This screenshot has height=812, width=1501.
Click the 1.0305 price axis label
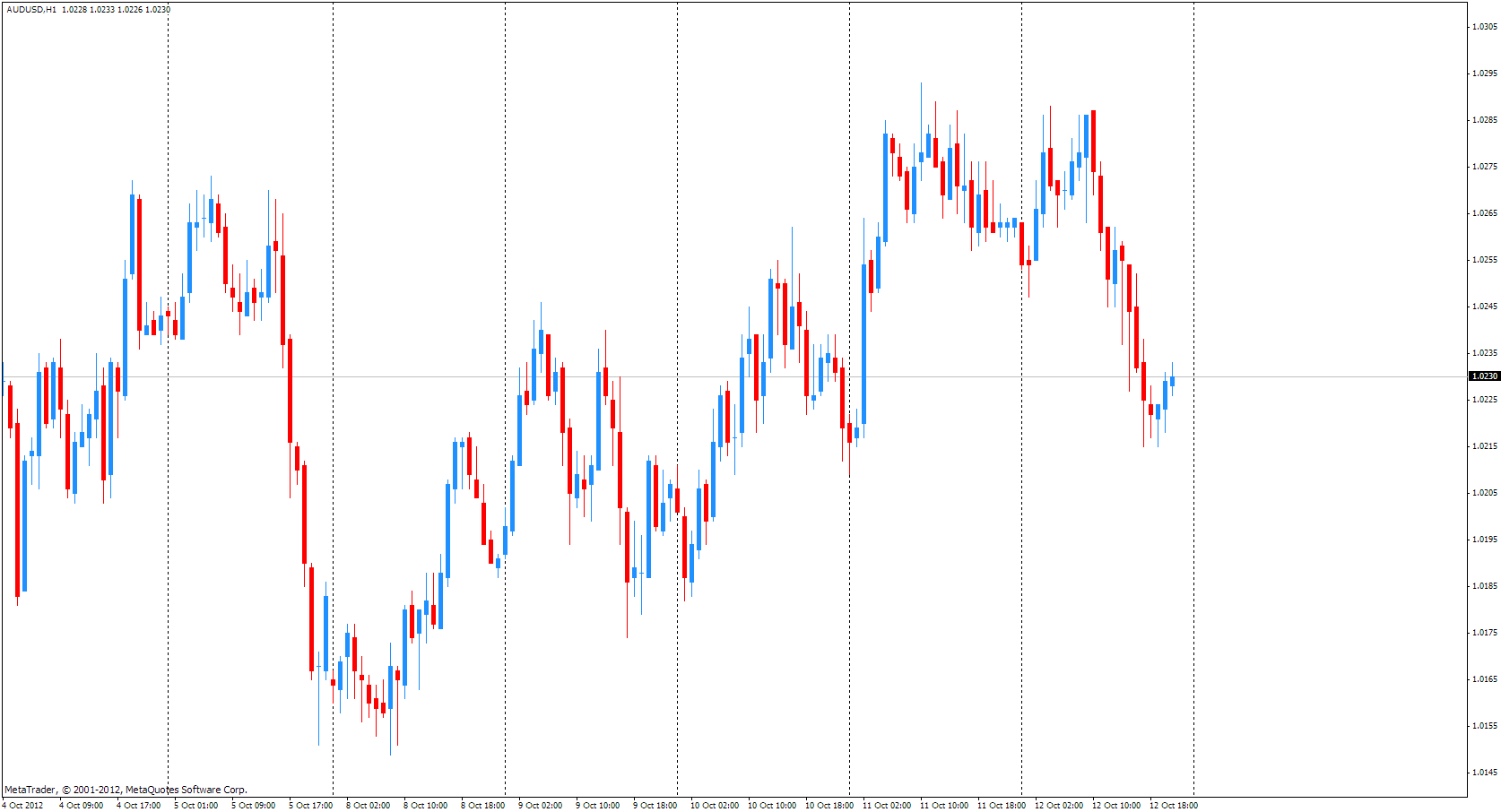click(x=1485, y=27)
